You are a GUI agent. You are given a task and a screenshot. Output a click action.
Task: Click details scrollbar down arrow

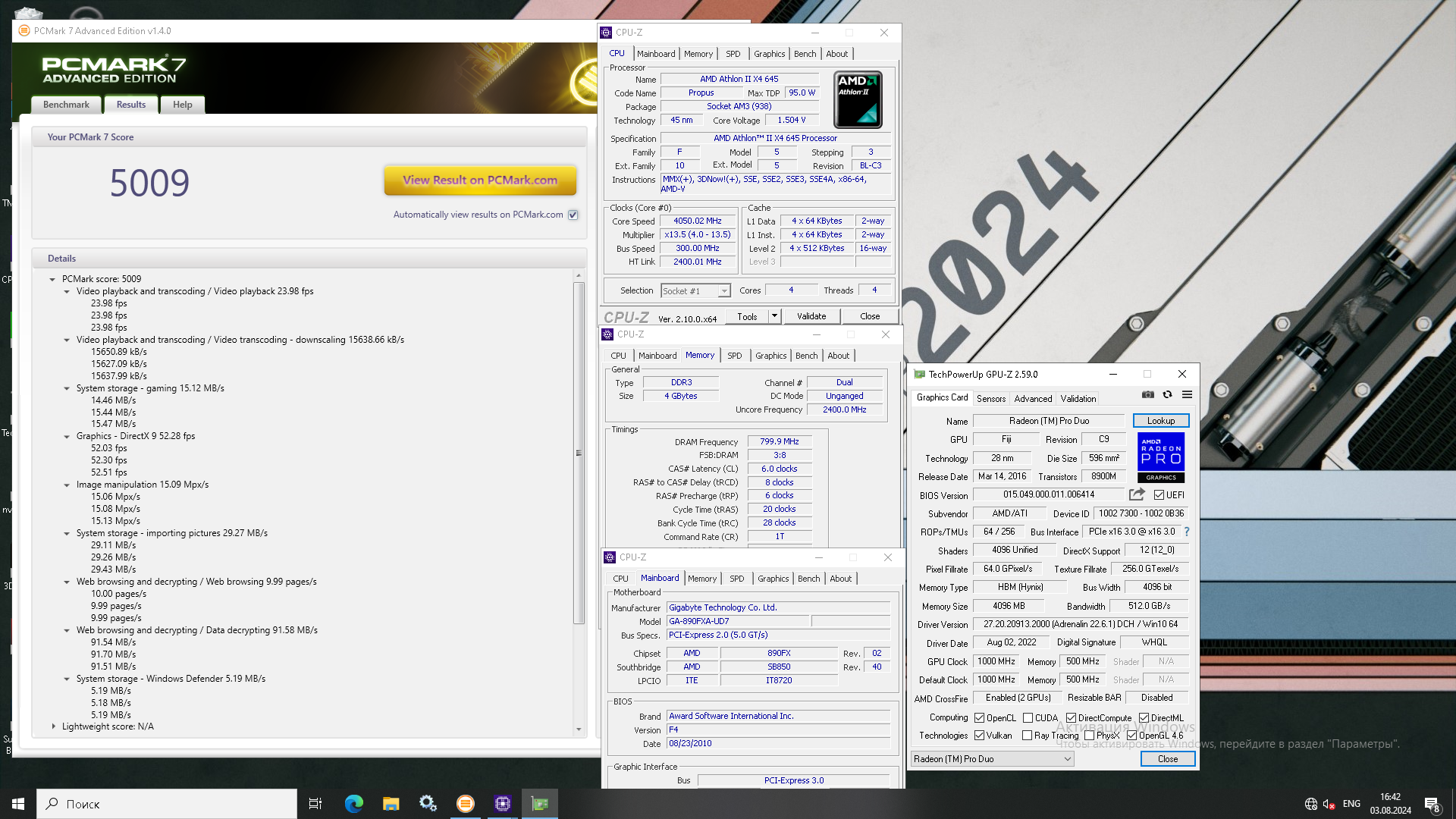[x=579, y=730]
